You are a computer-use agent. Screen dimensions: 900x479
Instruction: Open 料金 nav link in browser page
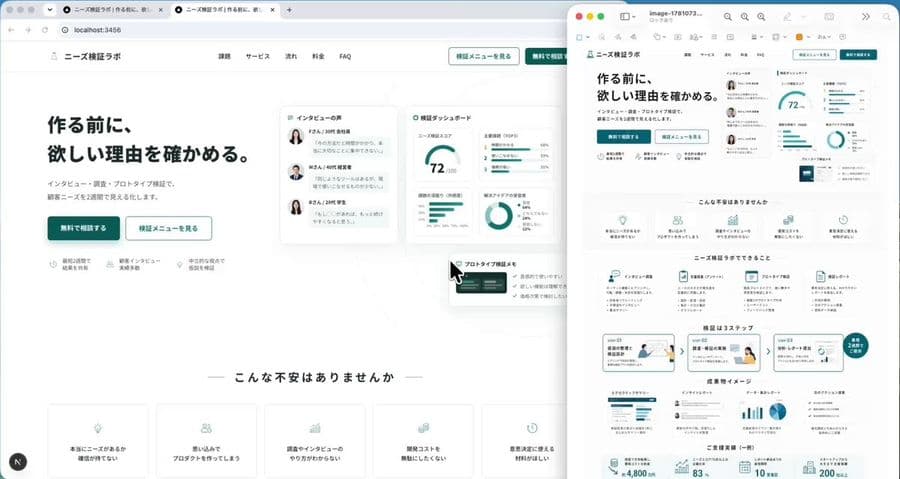point(319,56)
